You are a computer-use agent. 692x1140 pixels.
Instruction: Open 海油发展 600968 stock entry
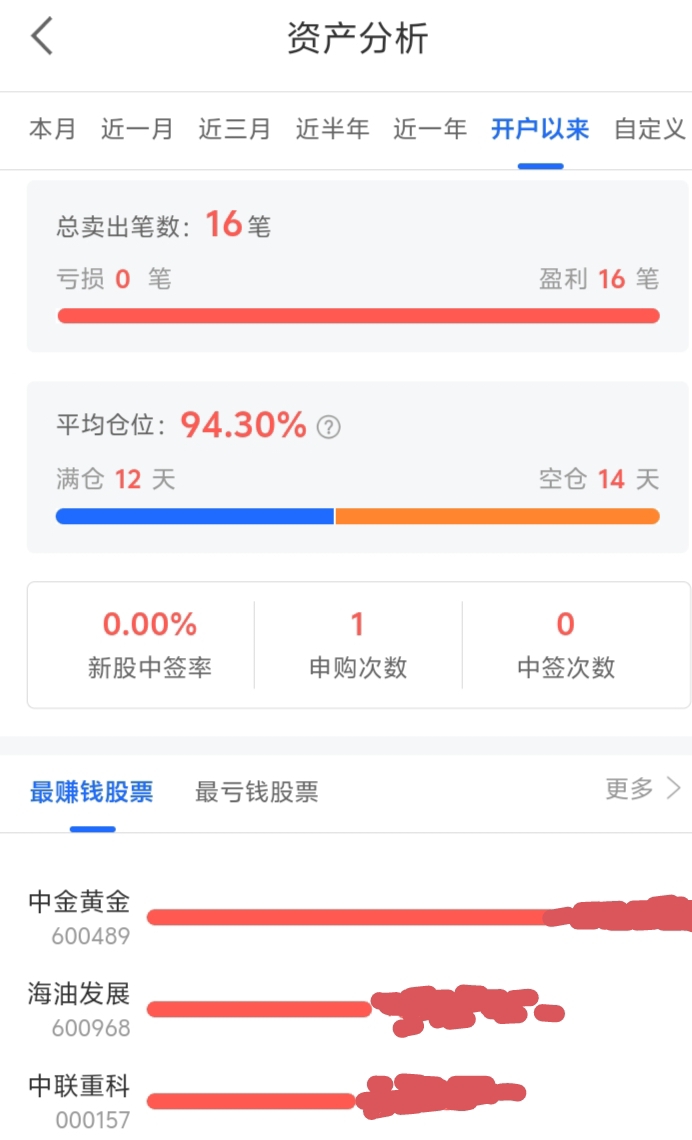click(x=346, y=1009)
